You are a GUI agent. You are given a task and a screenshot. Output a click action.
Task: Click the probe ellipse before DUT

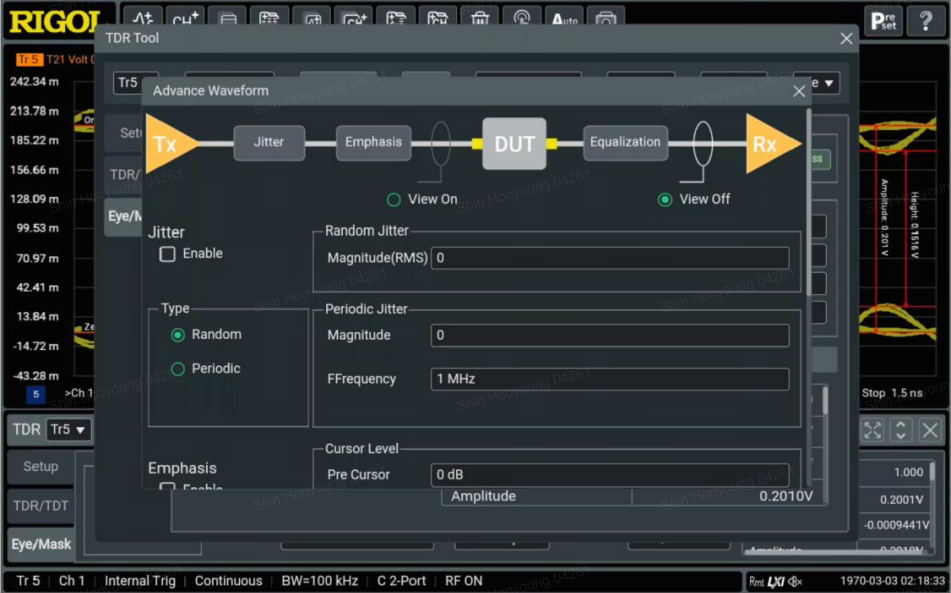pyautogui.click(x=441, y=144)
